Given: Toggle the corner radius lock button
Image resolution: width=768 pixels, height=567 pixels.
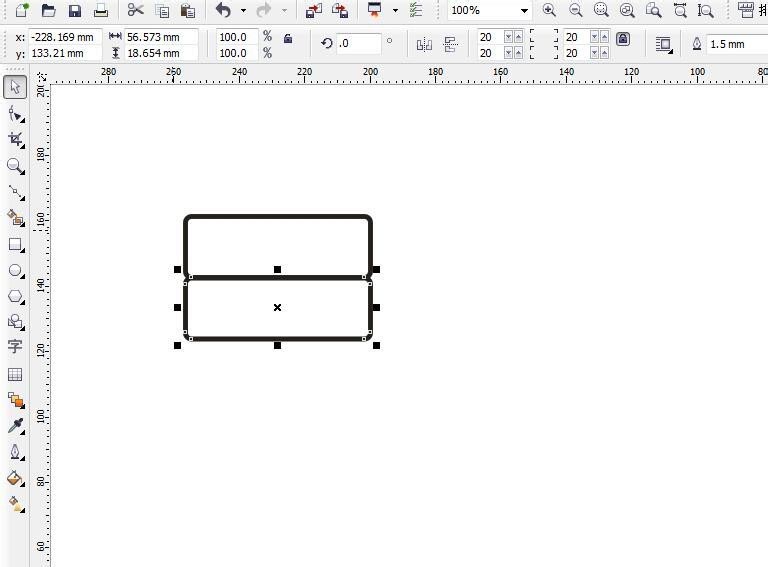Looking at the screenshot, I should click(623, 39).
